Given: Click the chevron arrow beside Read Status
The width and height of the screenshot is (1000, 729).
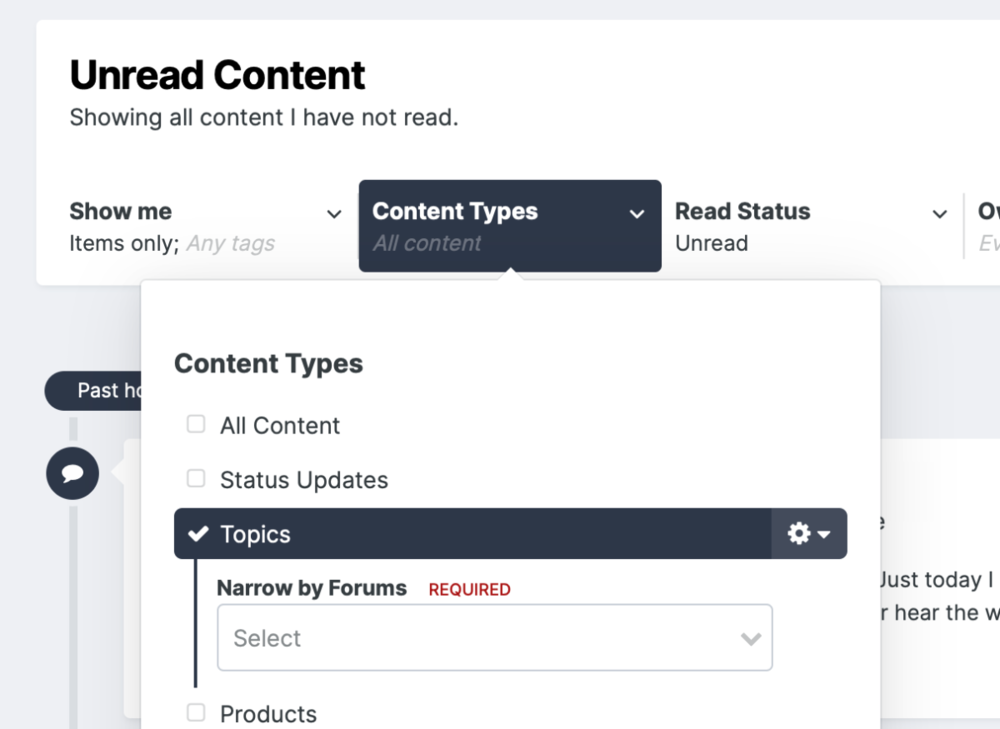Looking at the screenshot, I should (939, 213).
